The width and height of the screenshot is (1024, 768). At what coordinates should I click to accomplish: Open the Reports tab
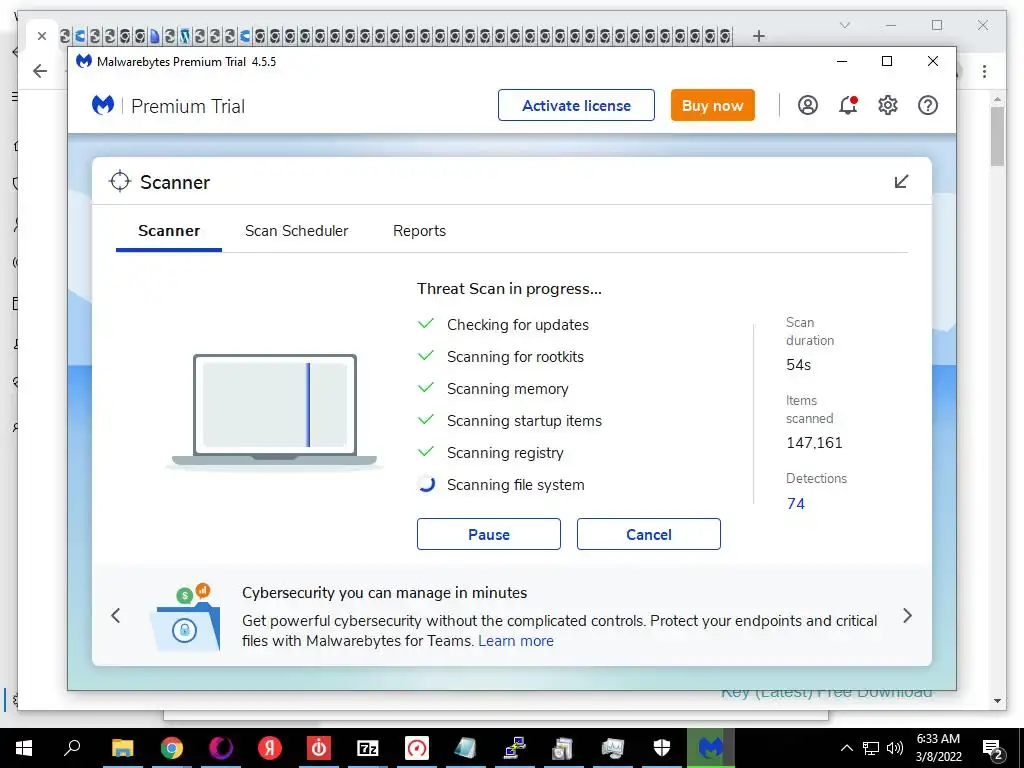[419, 231]
